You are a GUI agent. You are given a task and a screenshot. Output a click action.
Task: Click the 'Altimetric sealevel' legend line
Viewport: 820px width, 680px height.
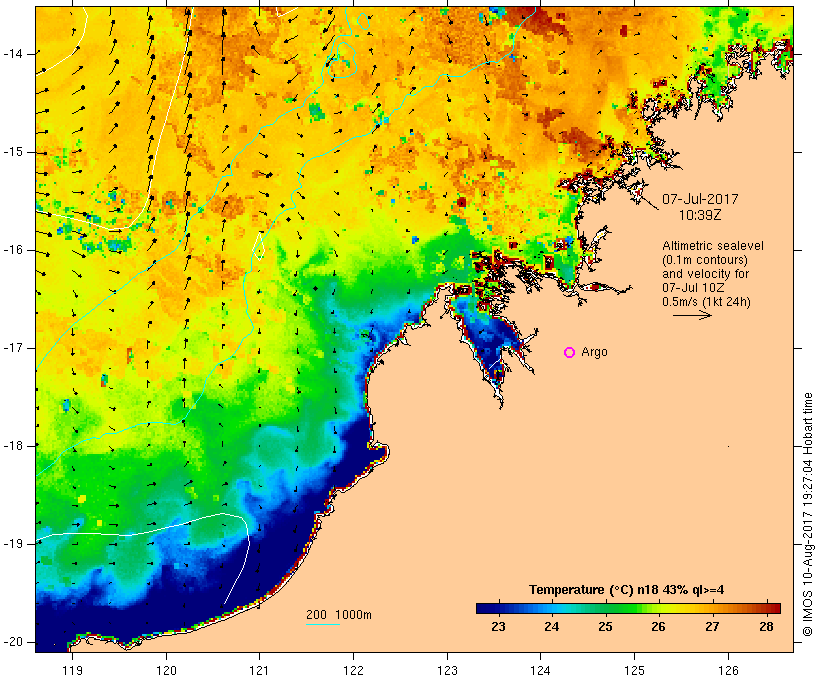pos(713,246)
